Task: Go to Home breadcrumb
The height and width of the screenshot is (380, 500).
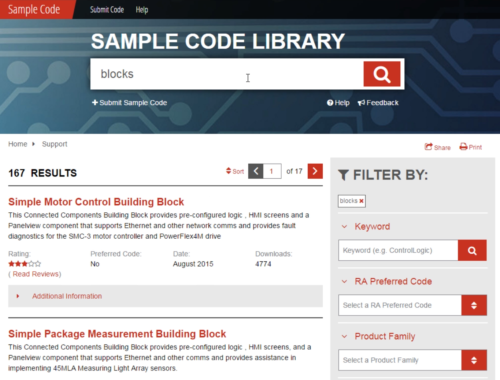Action: tap(18, 144)
